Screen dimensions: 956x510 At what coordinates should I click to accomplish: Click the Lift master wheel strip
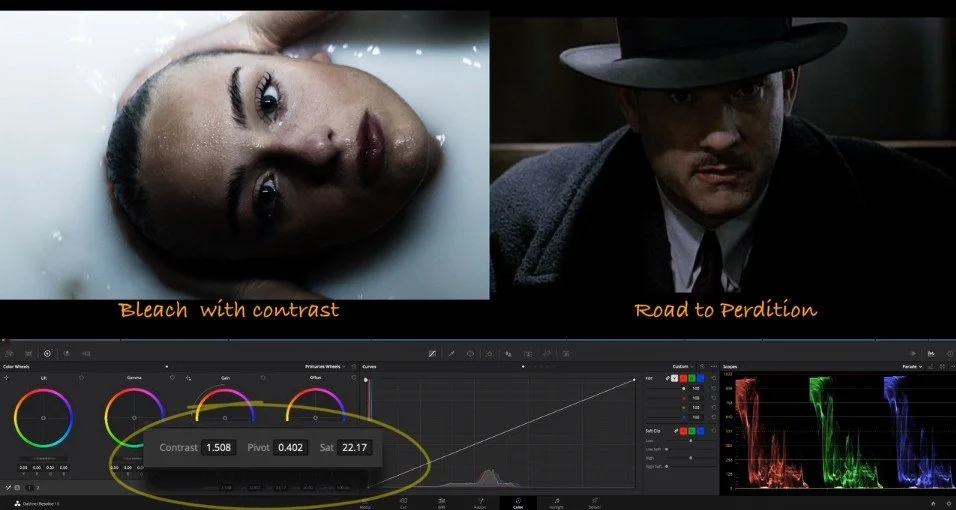tap(43, 458)
